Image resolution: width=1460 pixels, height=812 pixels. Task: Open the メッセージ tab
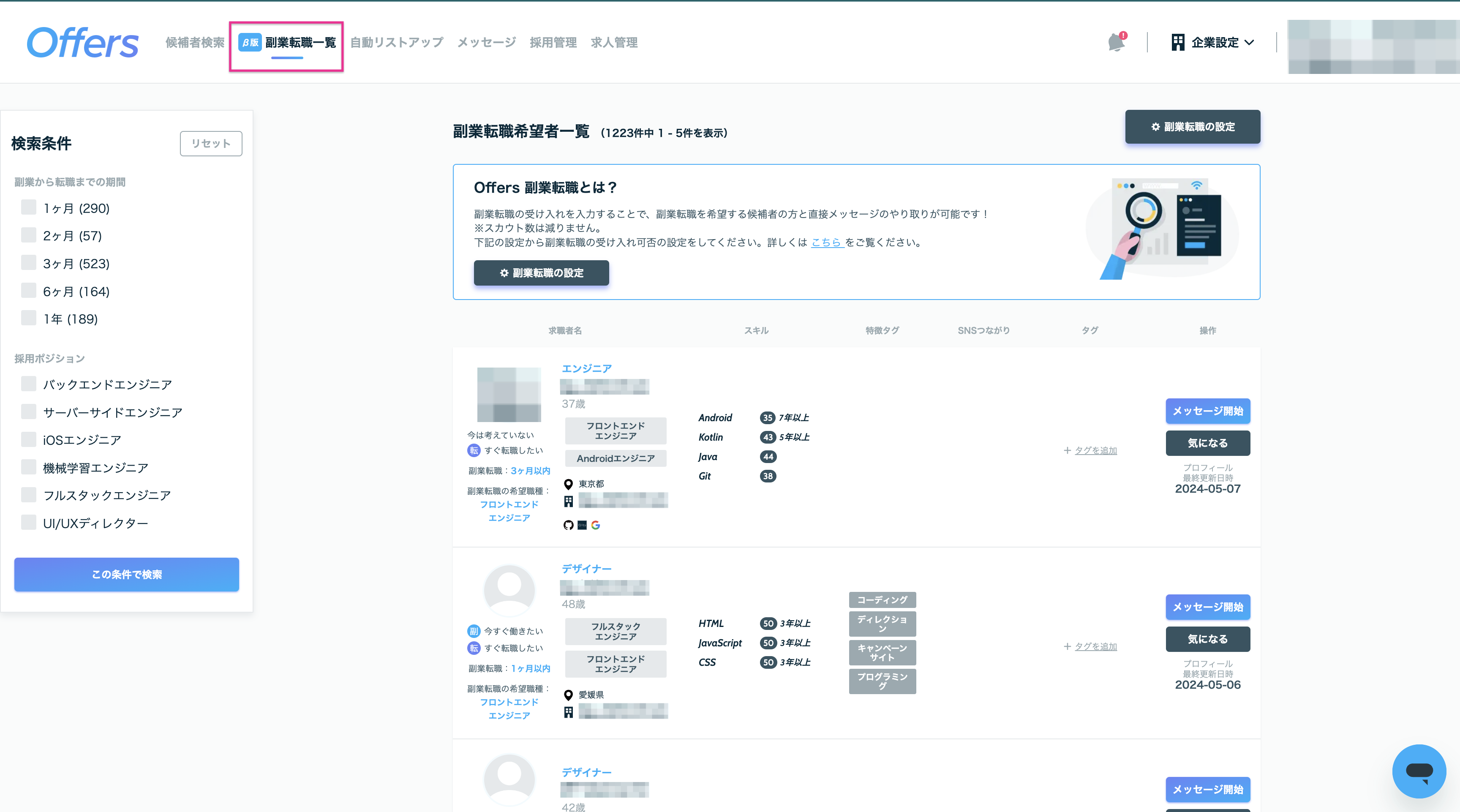pos(486,43)
